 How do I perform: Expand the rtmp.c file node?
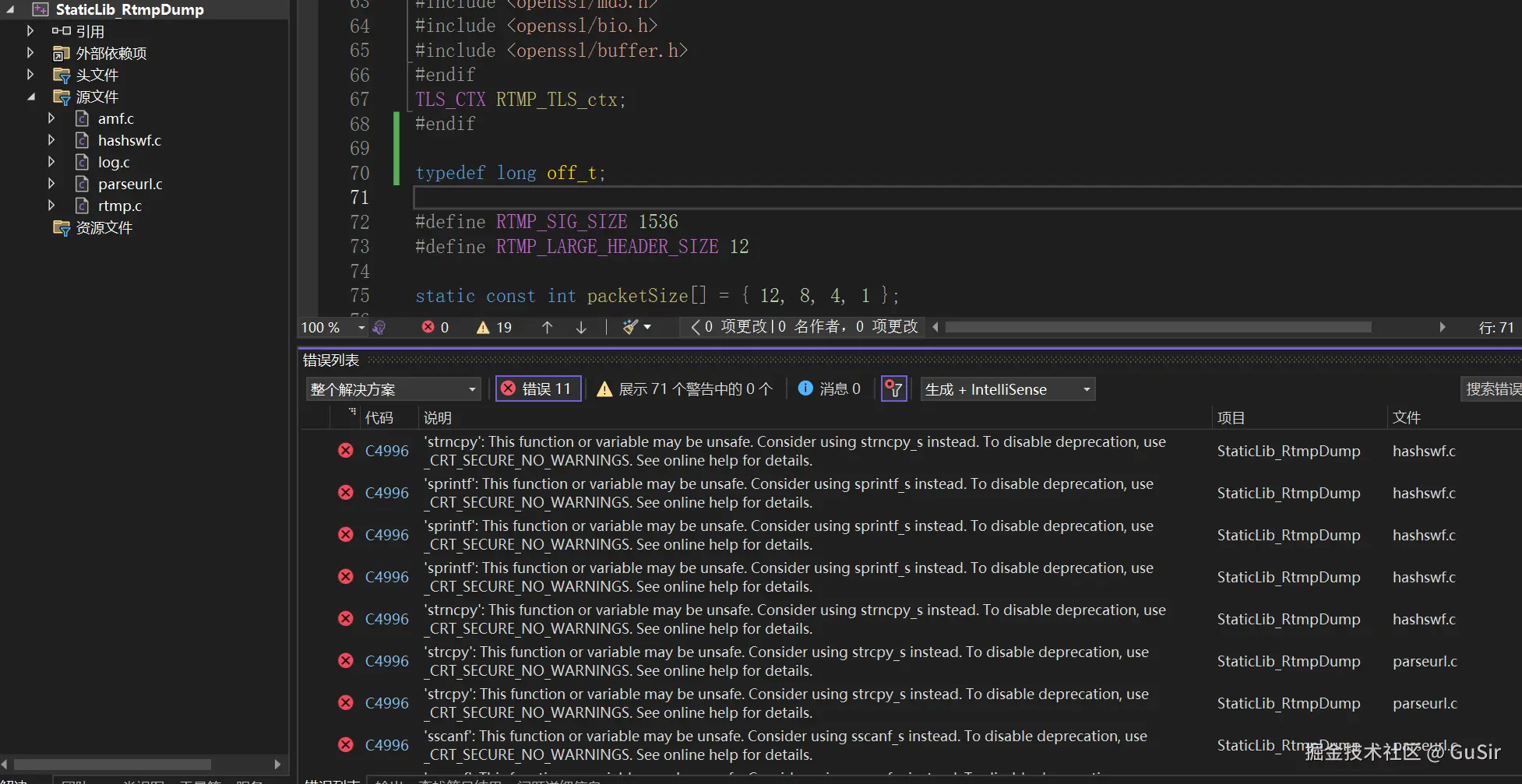(51, 206)
